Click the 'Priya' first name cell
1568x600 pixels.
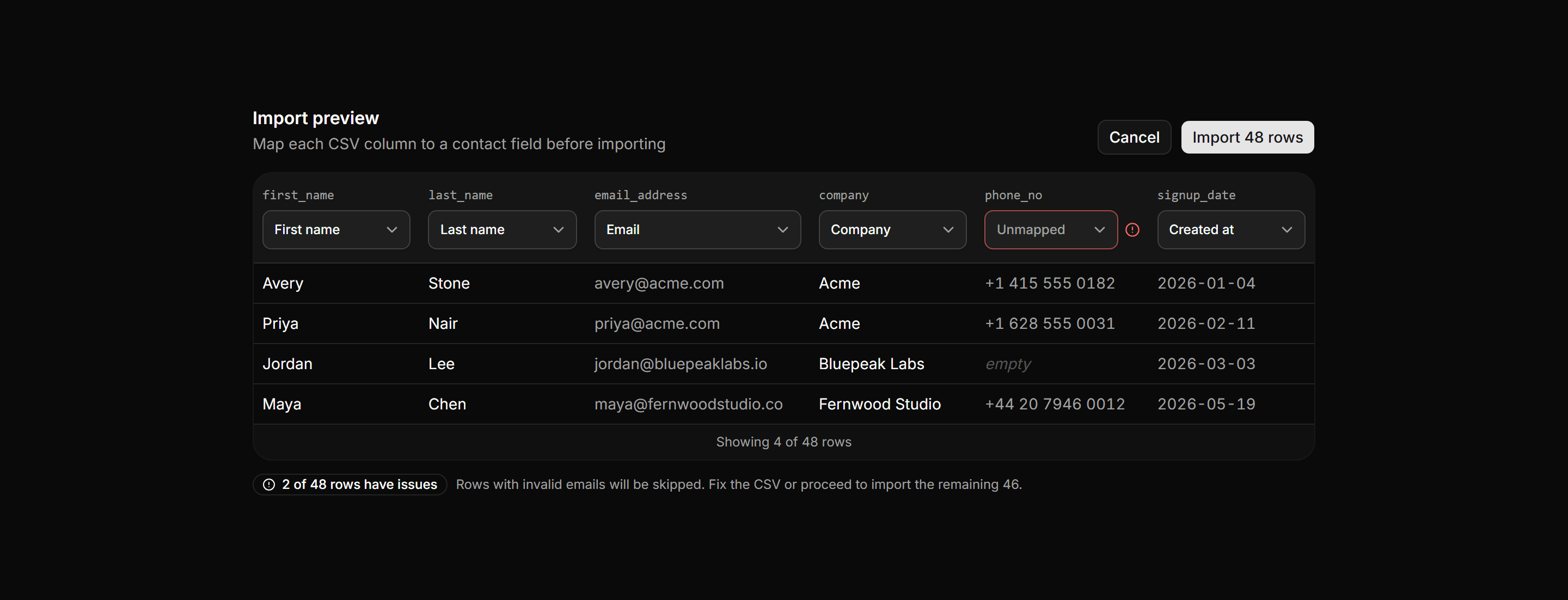pos(280,324)
